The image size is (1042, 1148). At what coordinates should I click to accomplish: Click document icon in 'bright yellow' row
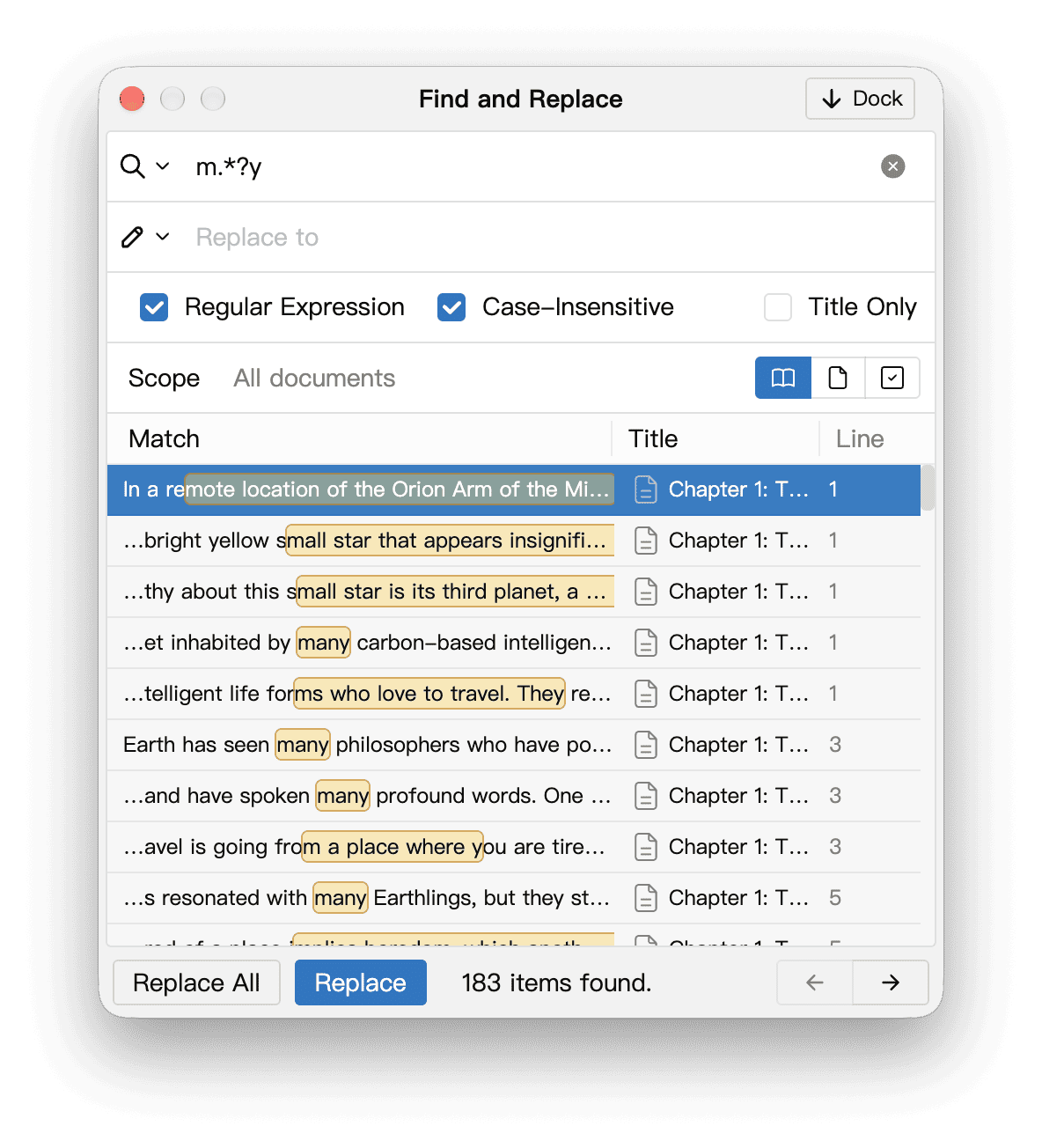point(646,541)
